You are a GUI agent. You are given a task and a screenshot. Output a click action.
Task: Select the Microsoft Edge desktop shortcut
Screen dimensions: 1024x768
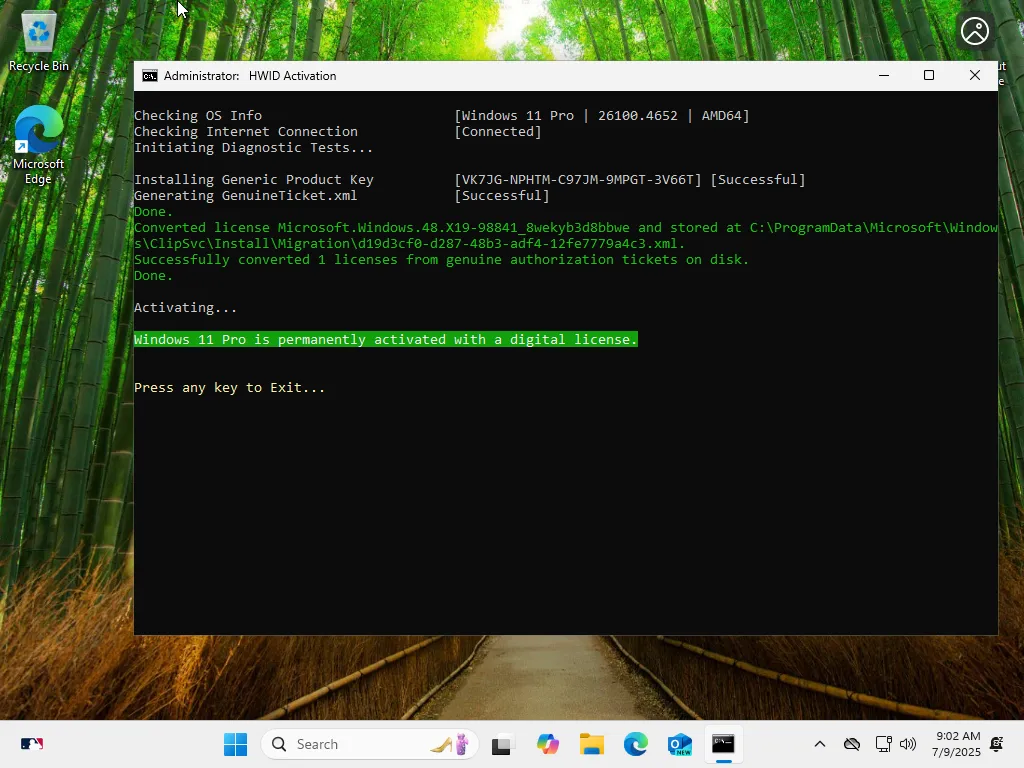pyautogui.click(x=39, y=145)
